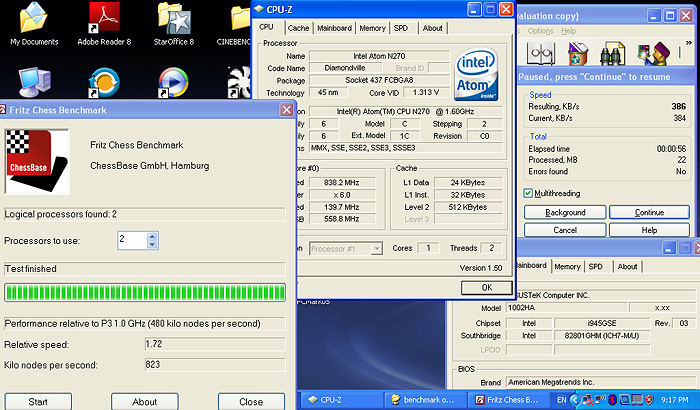Image resolution: width=700 pixels, height=410 pixels.
Task: Click the wireless network tray icon
Action: [x=600, y=399]
